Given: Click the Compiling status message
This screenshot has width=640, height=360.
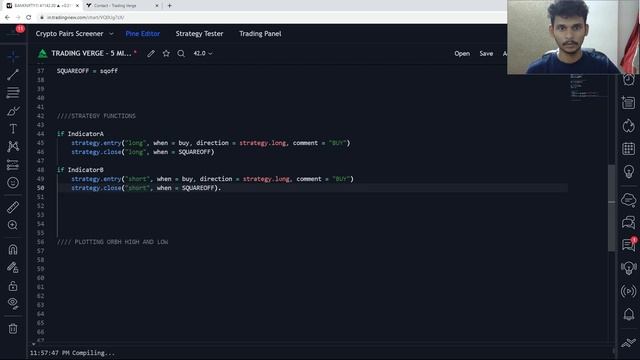Looking at the screenshot, I should click(x=73, y=353).
